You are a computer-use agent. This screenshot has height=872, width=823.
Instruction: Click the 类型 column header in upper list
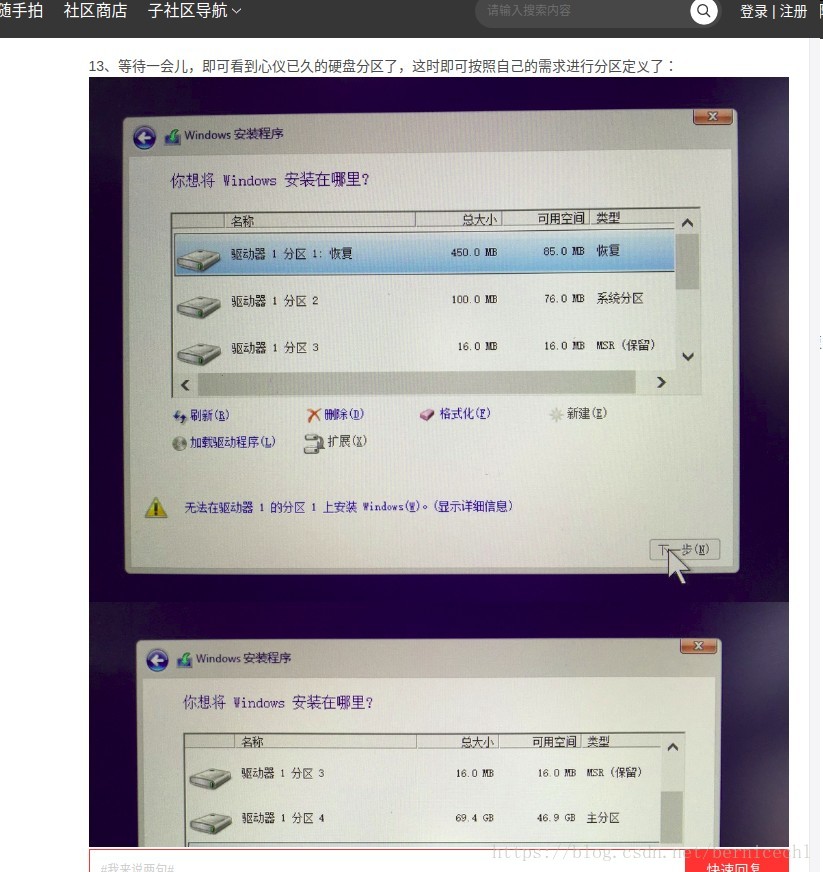[631, 217]
